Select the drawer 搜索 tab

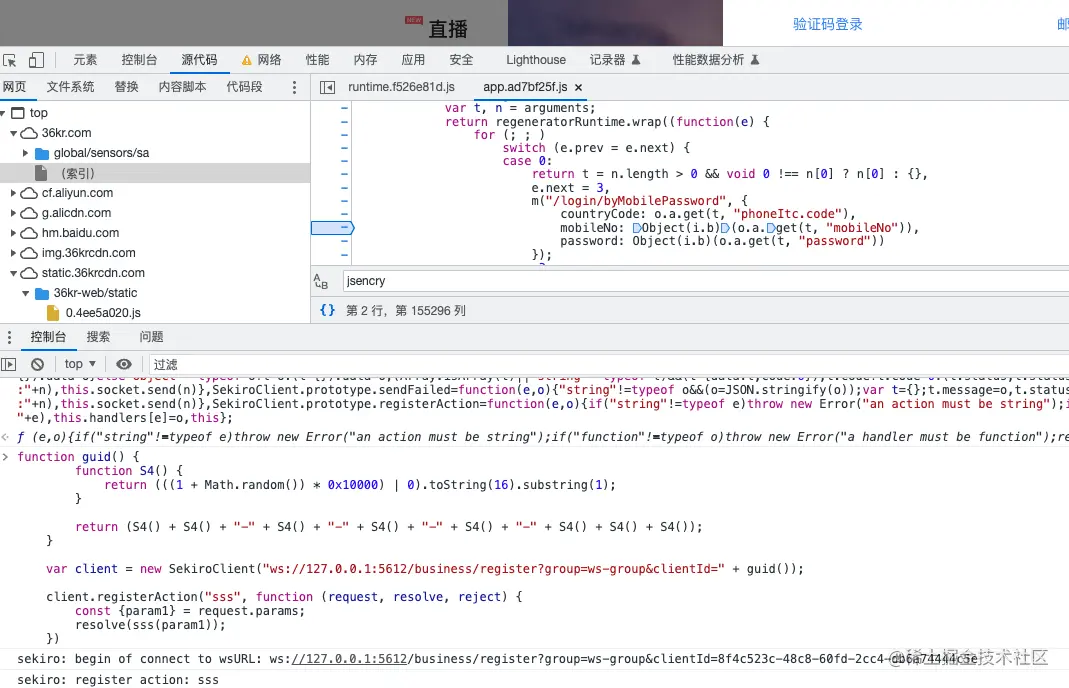[x=98, y=337]
